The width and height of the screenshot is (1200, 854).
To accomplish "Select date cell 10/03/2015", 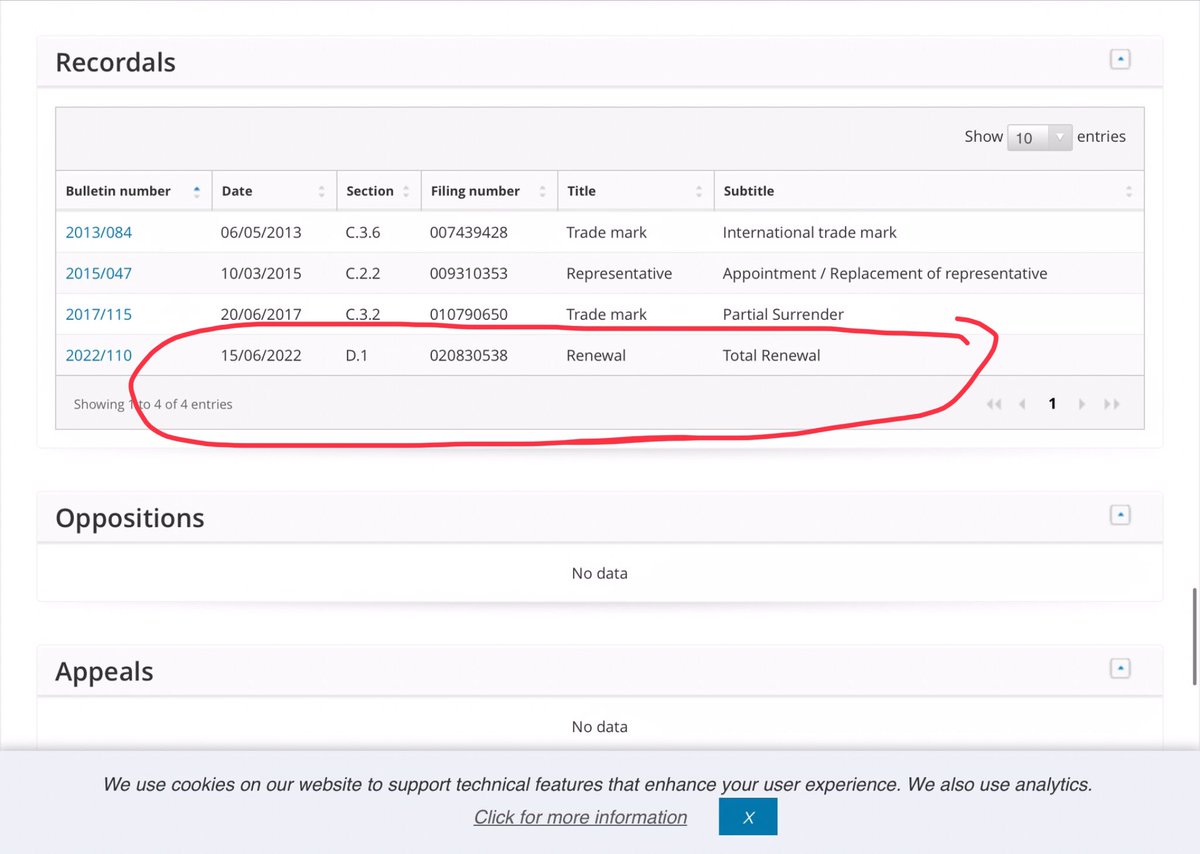I will (261, 273).
